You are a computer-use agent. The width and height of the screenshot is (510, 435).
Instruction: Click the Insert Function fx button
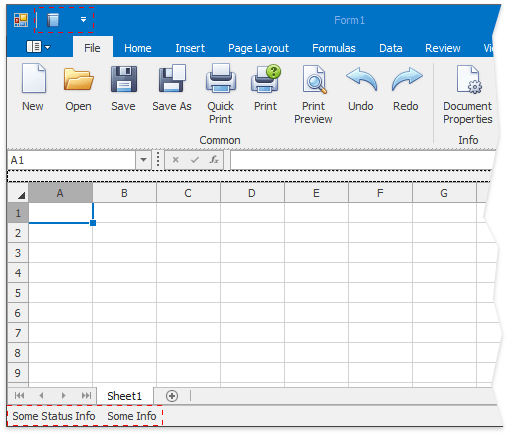pyautogui.click(x=214, y=160)
